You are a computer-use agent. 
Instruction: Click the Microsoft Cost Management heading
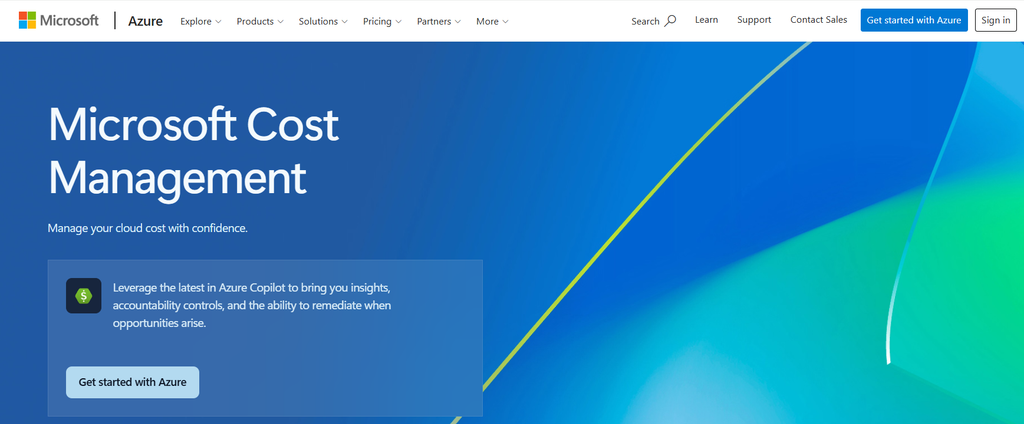tap(193, 151)
